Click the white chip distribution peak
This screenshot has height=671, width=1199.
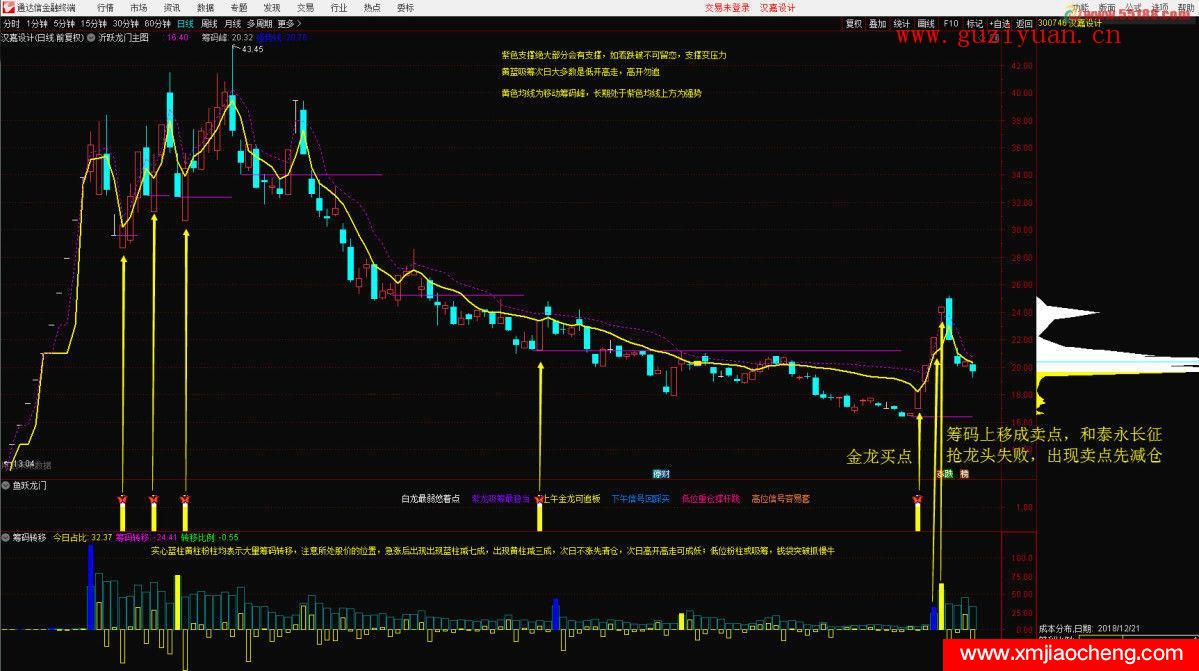(x=1080, y=312)
